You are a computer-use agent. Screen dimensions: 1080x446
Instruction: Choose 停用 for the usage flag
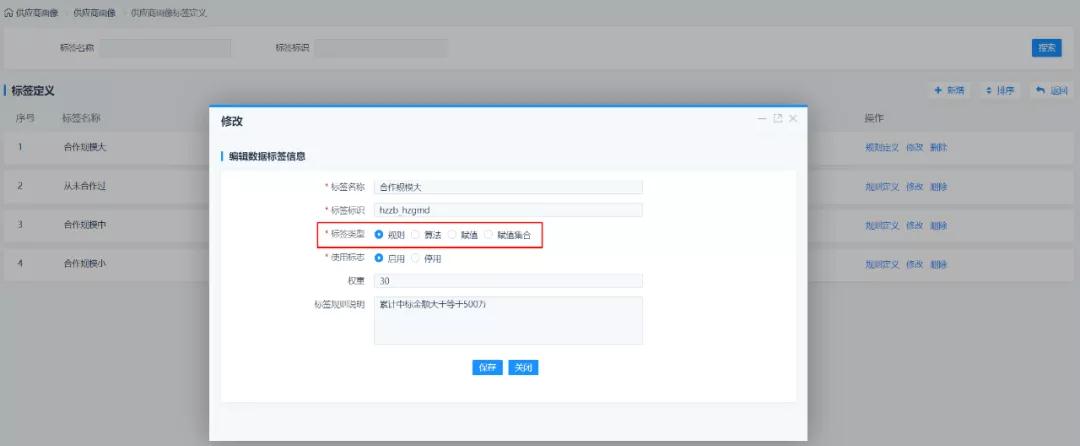click(415, 258)
